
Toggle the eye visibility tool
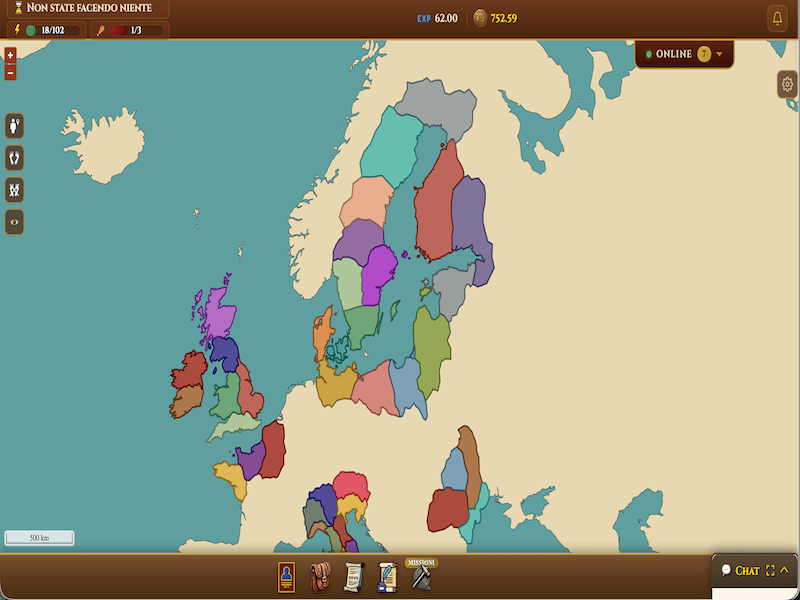click(13, 221)
